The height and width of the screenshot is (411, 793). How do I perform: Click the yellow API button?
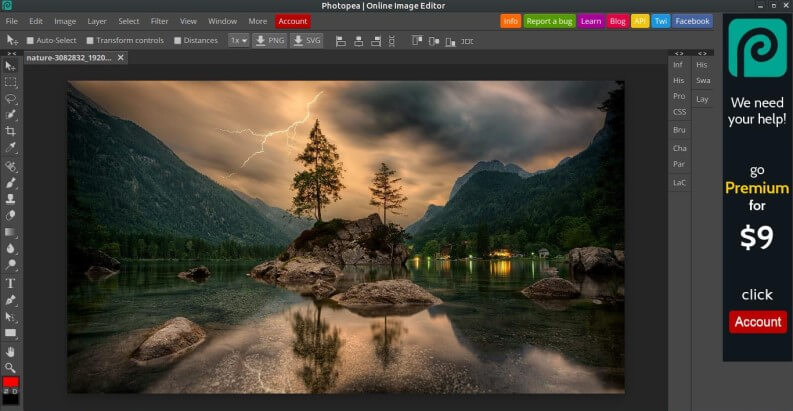pos(640,21)
